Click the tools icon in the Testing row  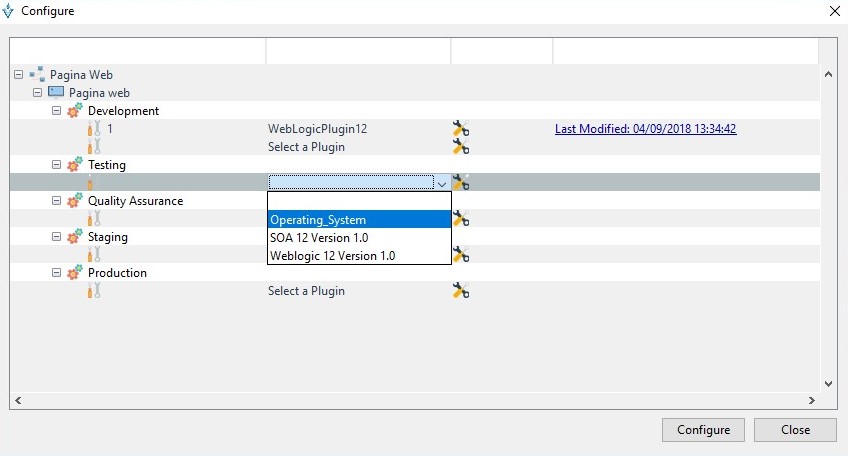coord(460,182)
